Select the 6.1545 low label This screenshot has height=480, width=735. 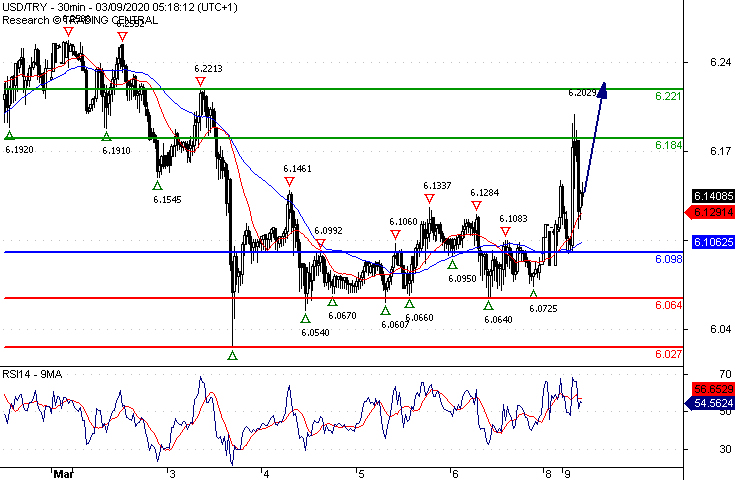click(x=167, y=199)
